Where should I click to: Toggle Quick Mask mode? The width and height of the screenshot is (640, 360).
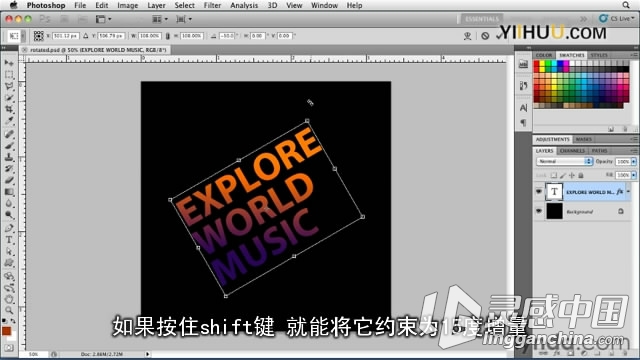pyautogui.click(x=9, y=348)
